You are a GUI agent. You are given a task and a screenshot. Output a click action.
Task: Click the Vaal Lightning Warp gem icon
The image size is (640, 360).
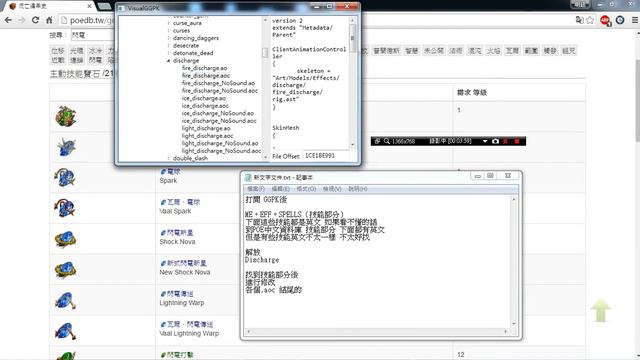coord(65,331)
